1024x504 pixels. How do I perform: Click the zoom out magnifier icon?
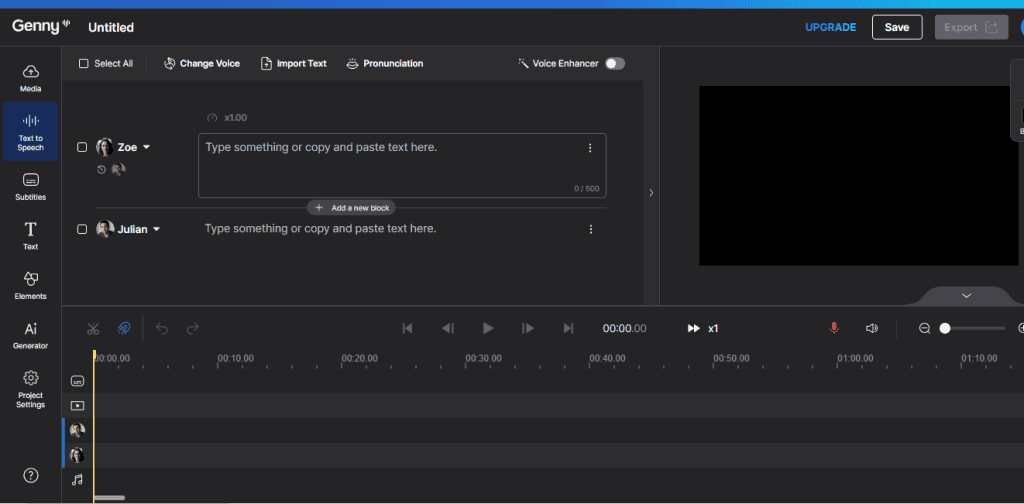tap(924, 328)
